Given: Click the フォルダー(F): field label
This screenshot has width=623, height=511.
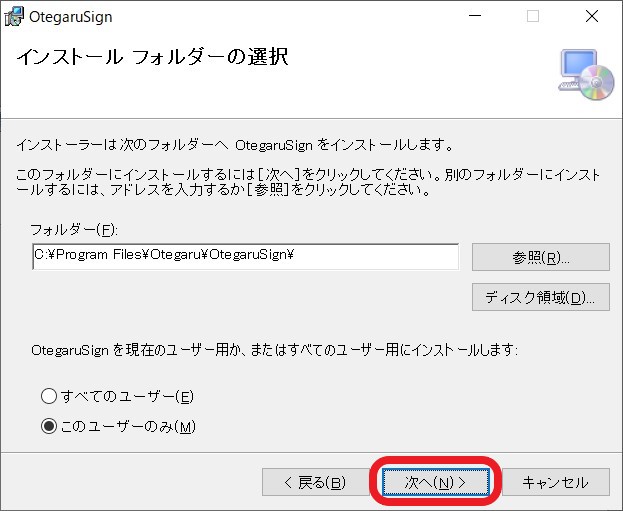Looking at the screenshot, I should click(x=74, y=230).
